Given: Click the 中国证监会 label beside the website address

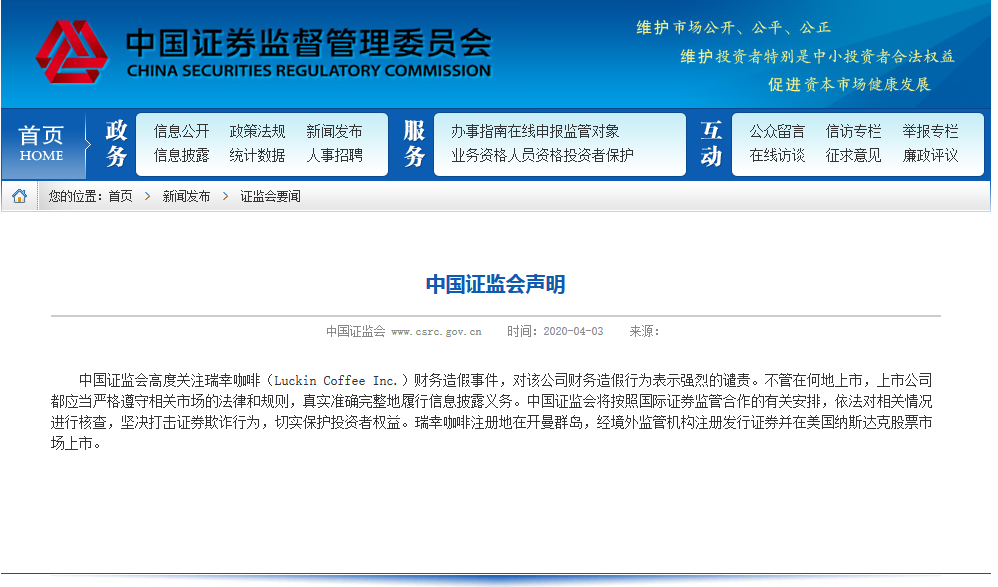Looking at the screenshot, I should (356, 331).
